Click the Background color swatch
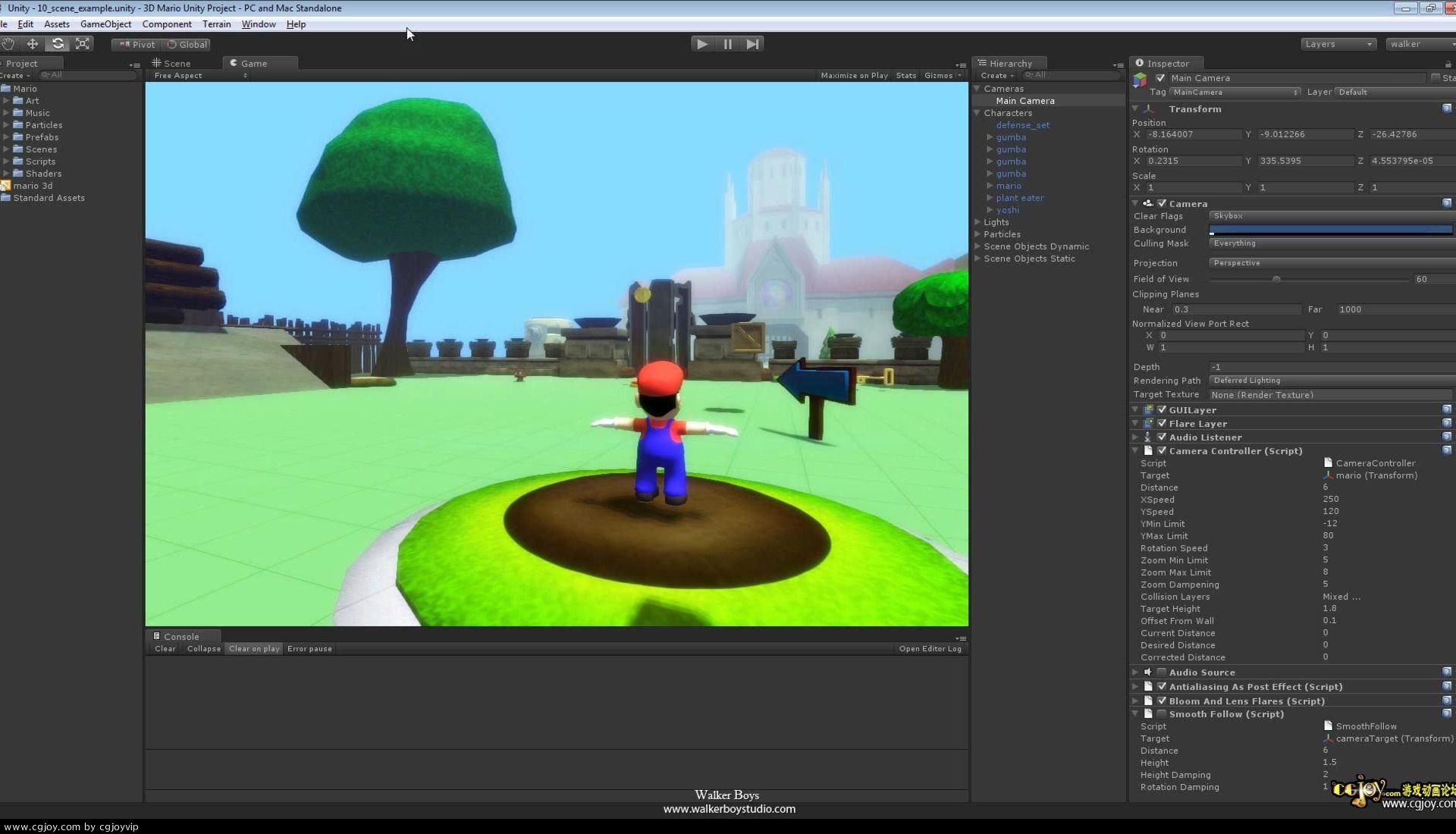The height and width of the screenshot is (834, 1456). [1331, 230]
